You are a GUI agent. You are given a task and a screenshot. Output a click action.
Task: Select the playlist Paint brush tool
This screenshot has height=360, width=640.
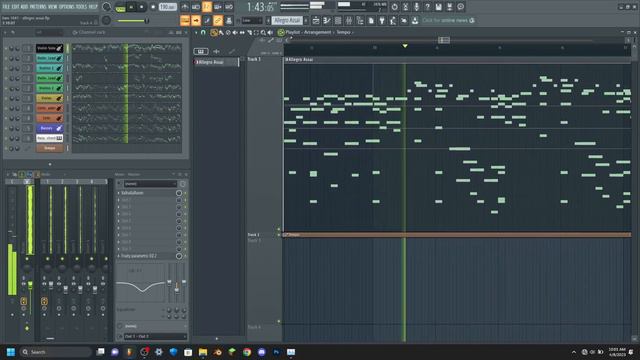[x=221, y=32]
